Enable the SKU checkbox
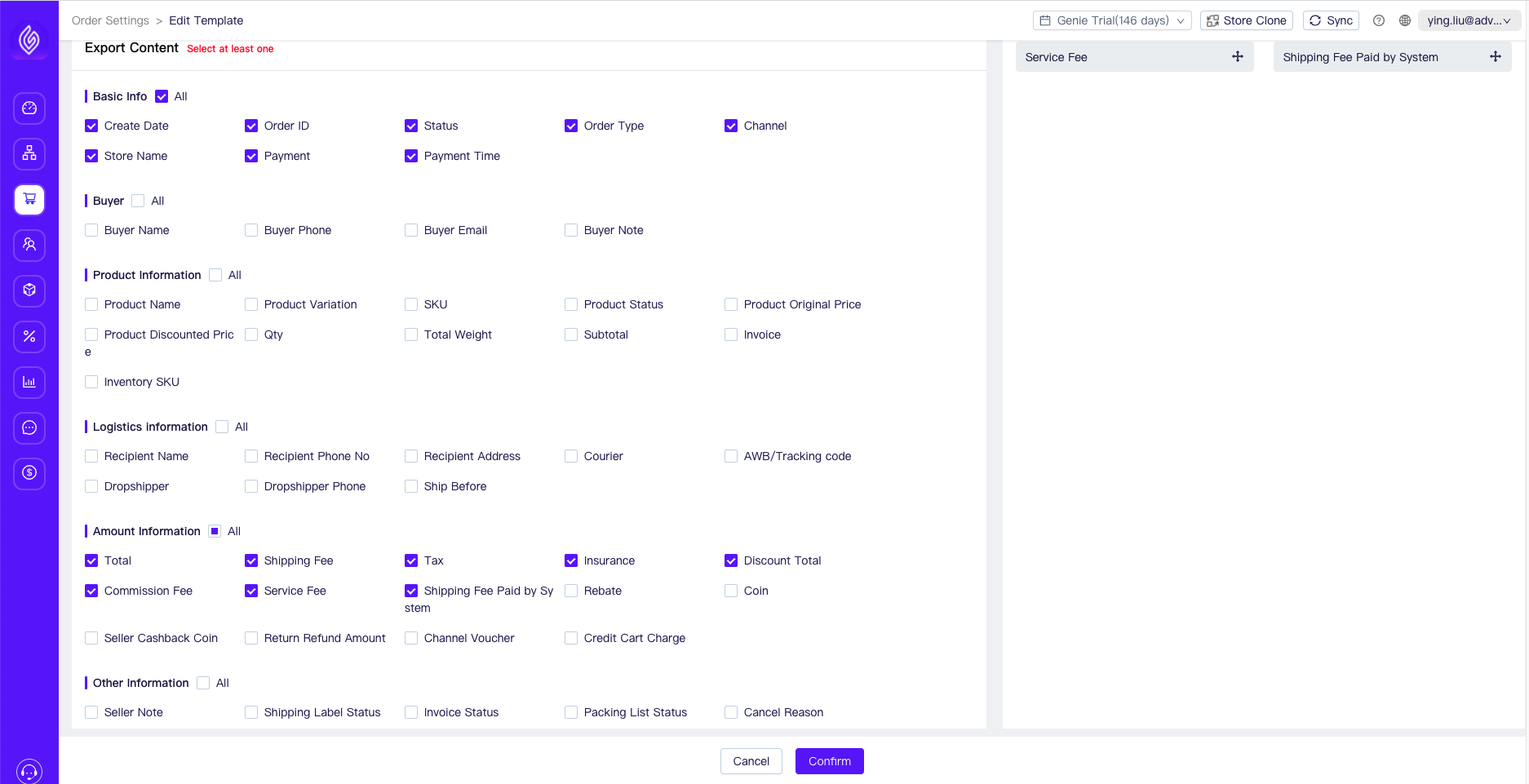1529x784 pixels. (411, 304)
